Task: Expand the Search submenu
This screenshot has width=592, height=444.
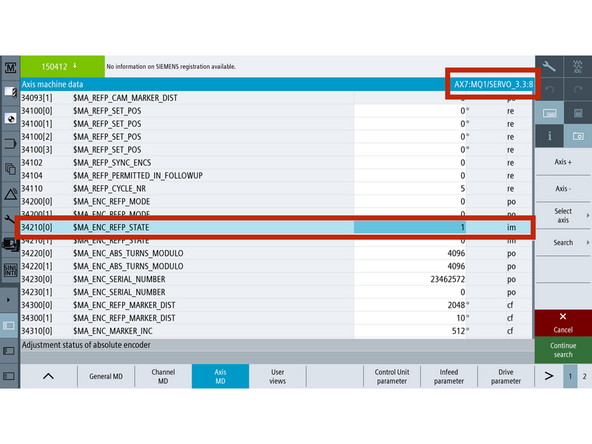Action: (x=563, y=242)
